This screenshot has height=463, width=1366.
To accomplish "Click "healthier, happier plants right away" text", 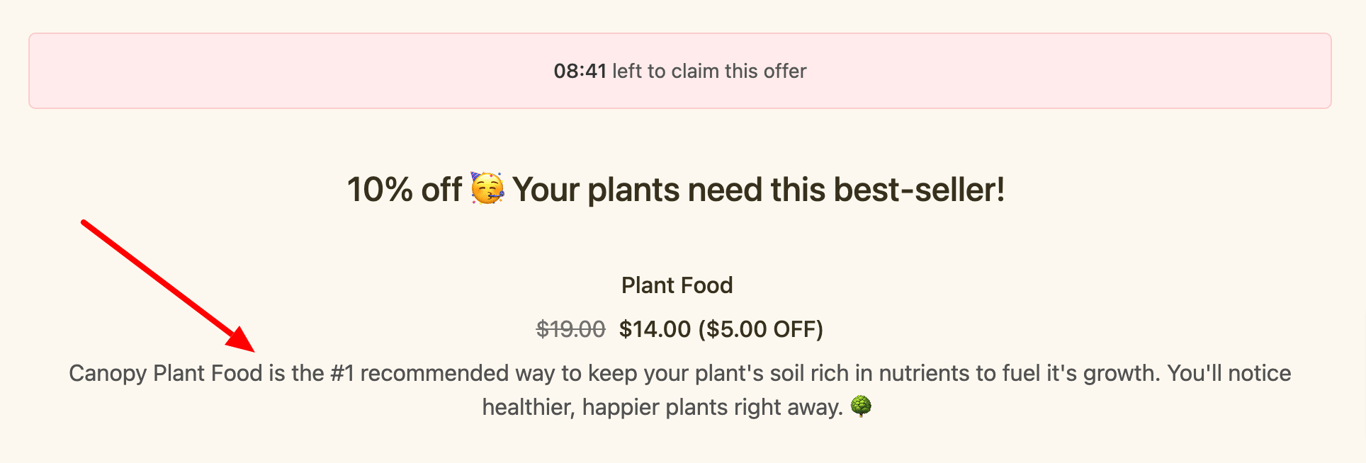I will (x=661, y=407).
